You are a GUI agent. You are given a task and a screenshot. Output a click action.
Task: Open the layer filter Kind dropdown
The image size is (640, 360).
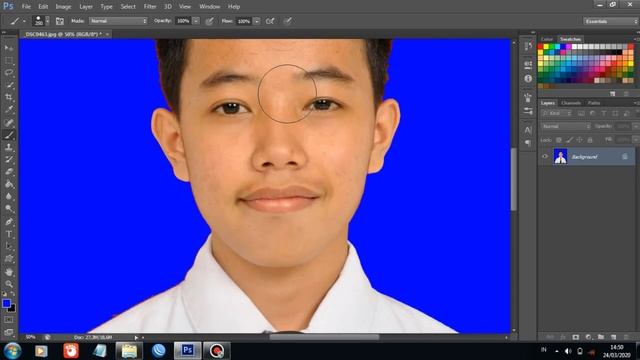(555, 113)
